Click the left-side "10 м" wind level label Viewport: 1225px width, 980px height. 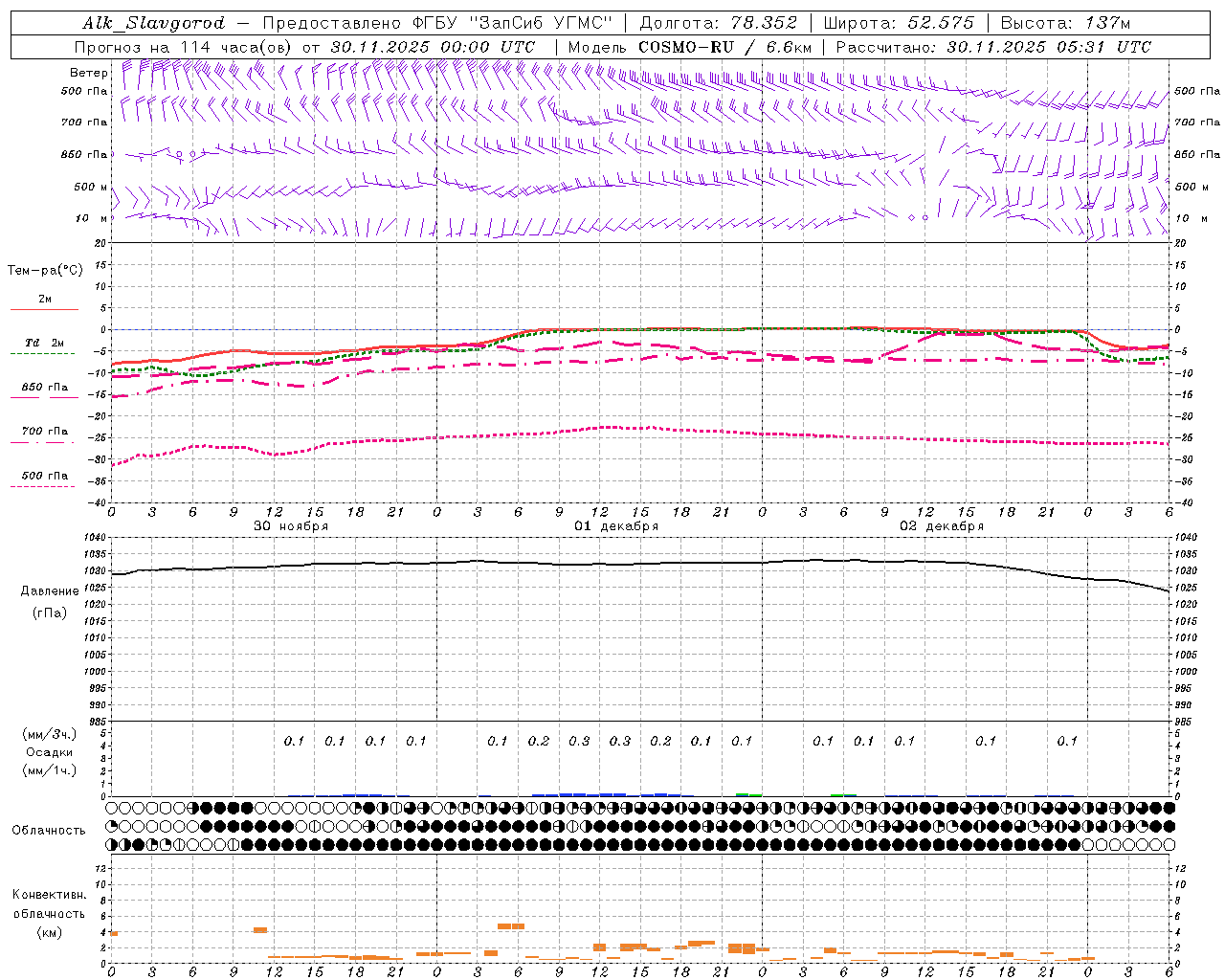pos(91,218)
